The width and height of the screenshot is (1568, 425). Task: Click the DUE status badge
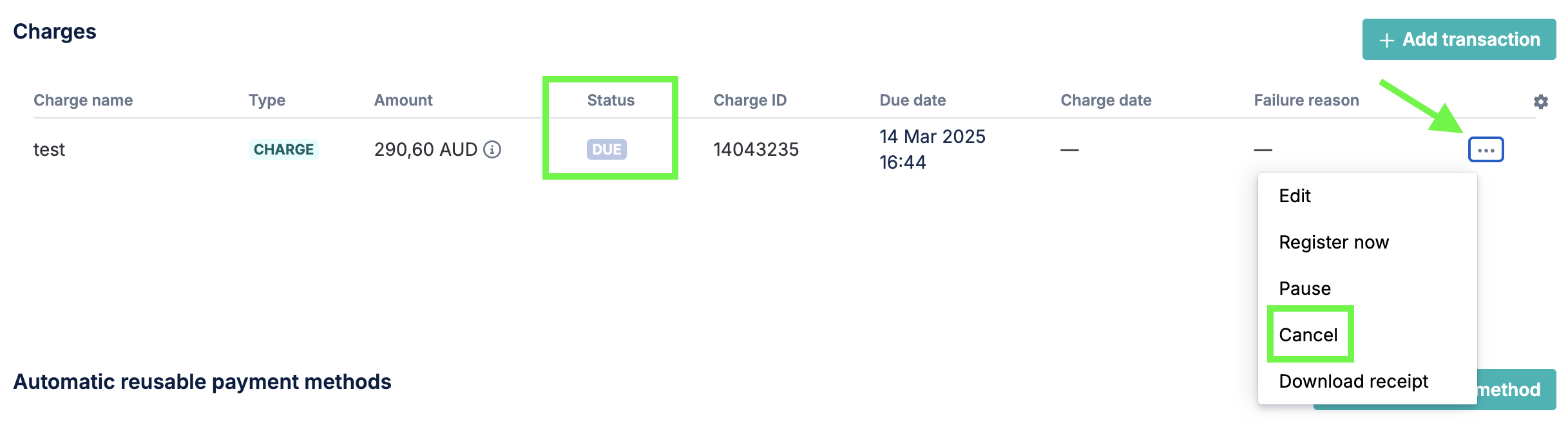point(607,149)
